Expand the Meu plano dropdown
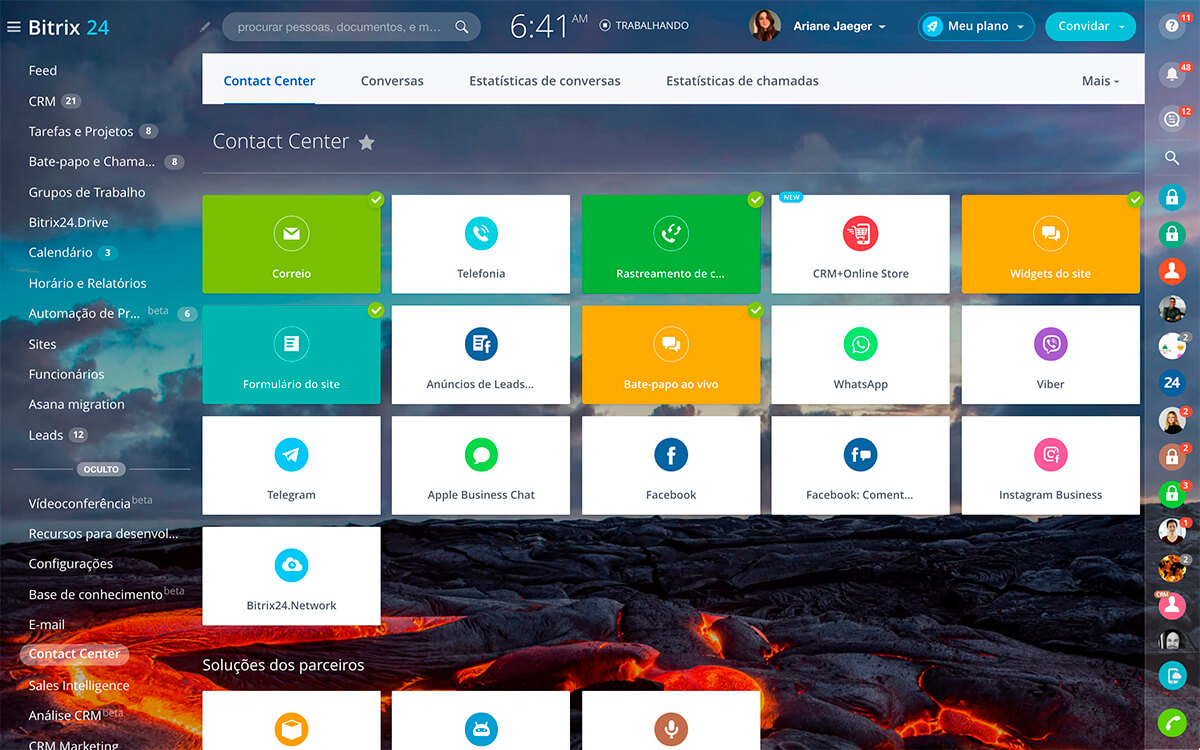 click(976, 27)
